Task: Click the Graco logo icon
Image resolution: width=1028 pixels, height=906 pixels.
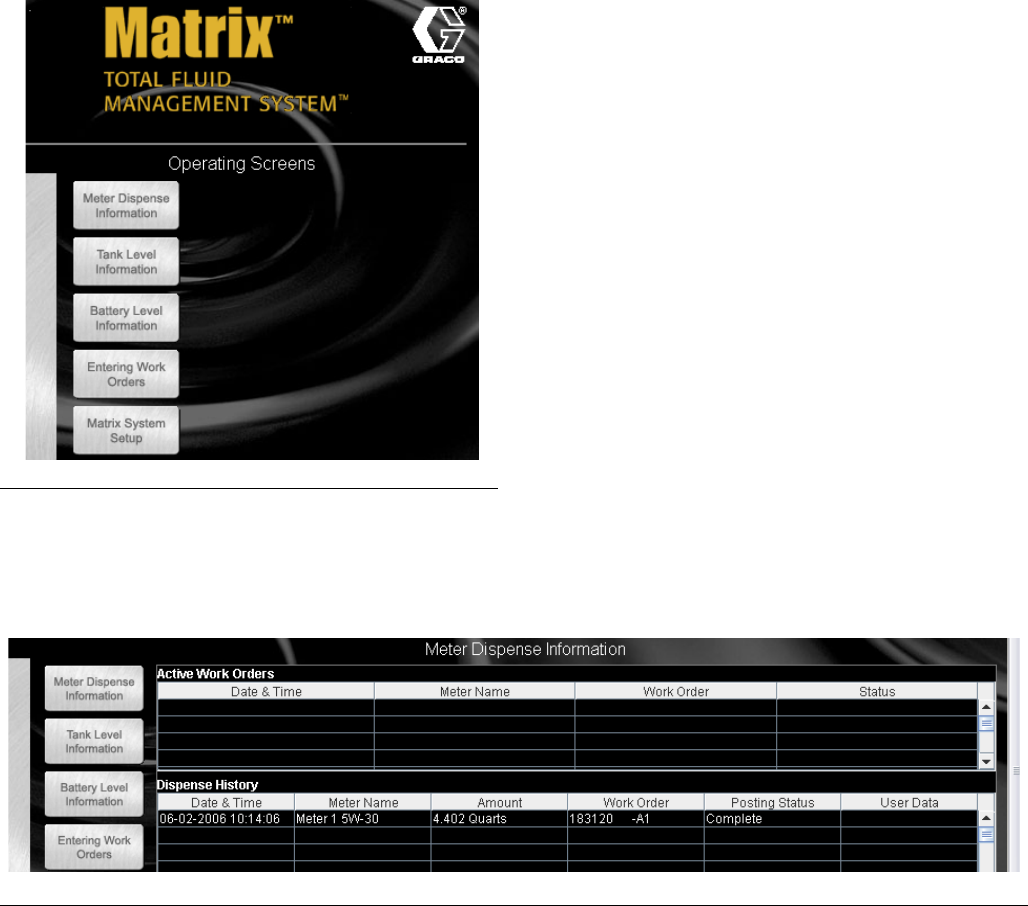Action: pyautogui.click(x=439, y=35)
